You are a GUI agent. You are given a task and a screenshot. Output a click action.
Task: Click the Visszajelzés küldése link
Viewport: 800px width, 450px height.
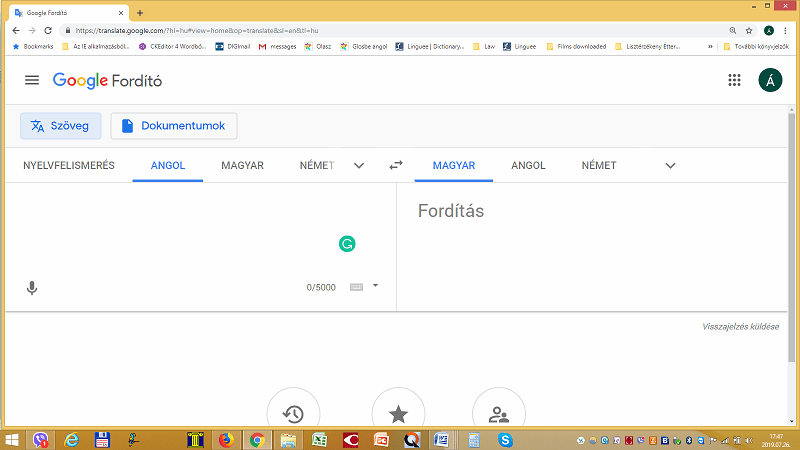[740, 327]
